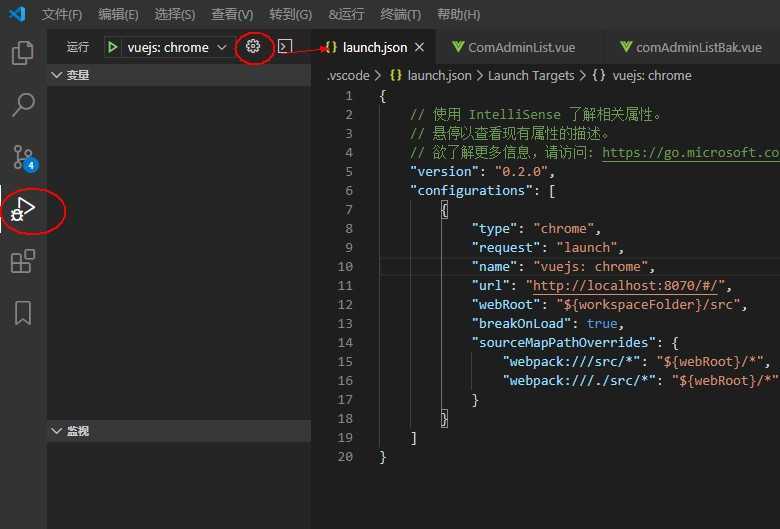The image size is (780, 529).
Task: Collapse the 监视 section
Action: click(x=179, y=431)
